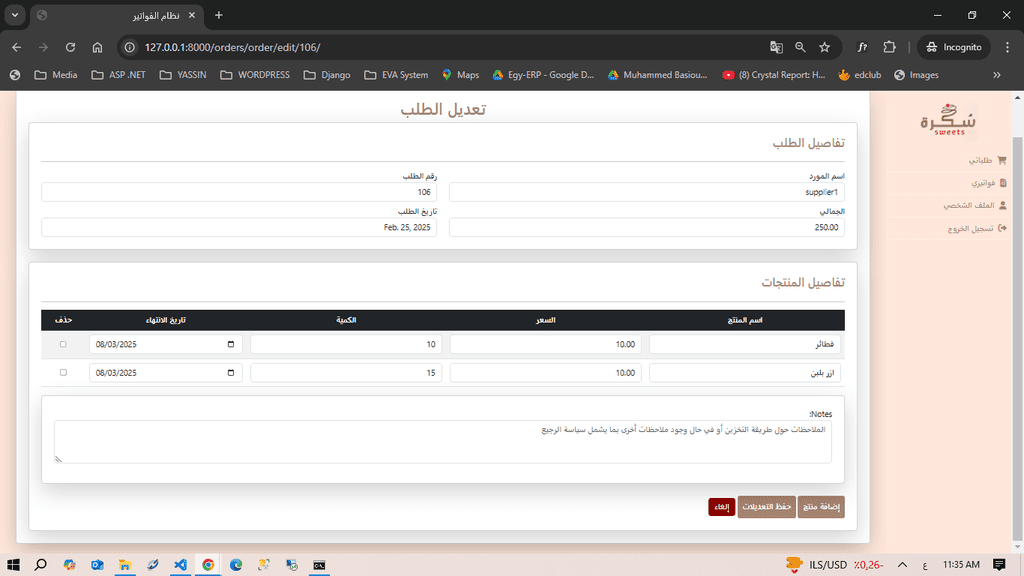Click the Incognito profile button
This screenshot has width=1024, height=576.
click(954, 47)
